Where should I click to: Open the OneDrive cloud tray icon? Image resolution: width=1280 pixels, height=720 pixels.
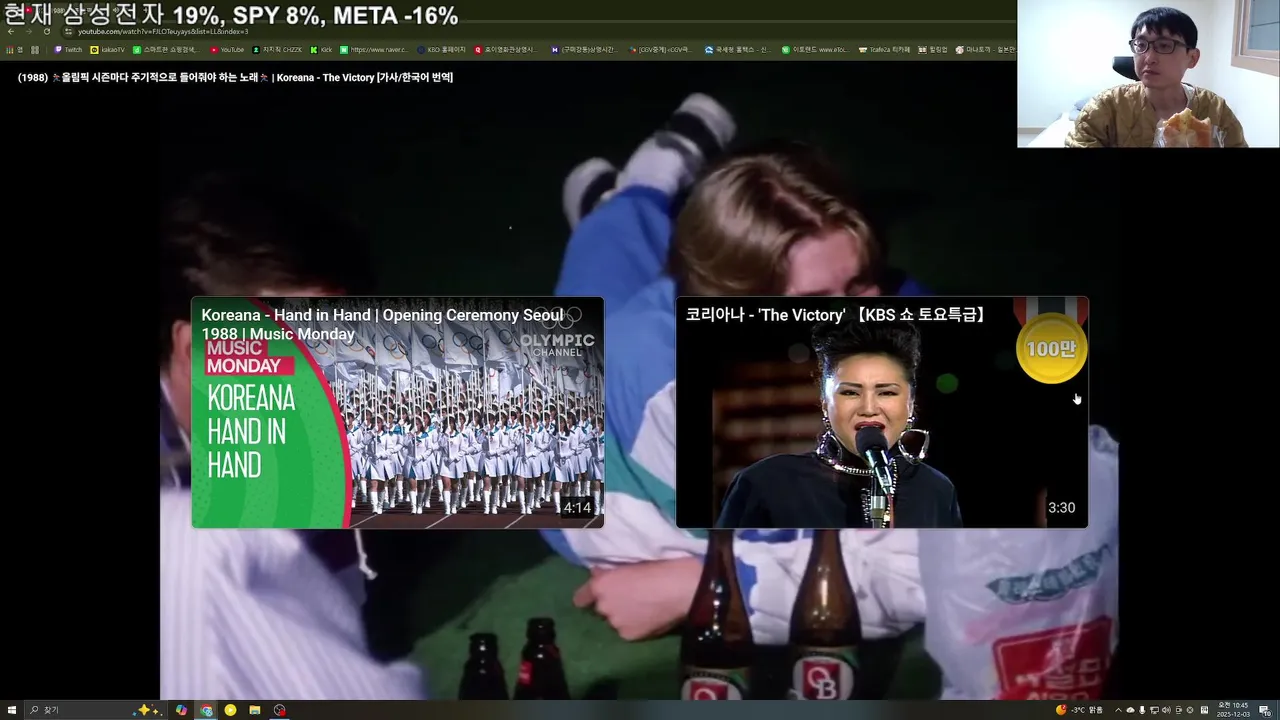tap(1130, 710)
